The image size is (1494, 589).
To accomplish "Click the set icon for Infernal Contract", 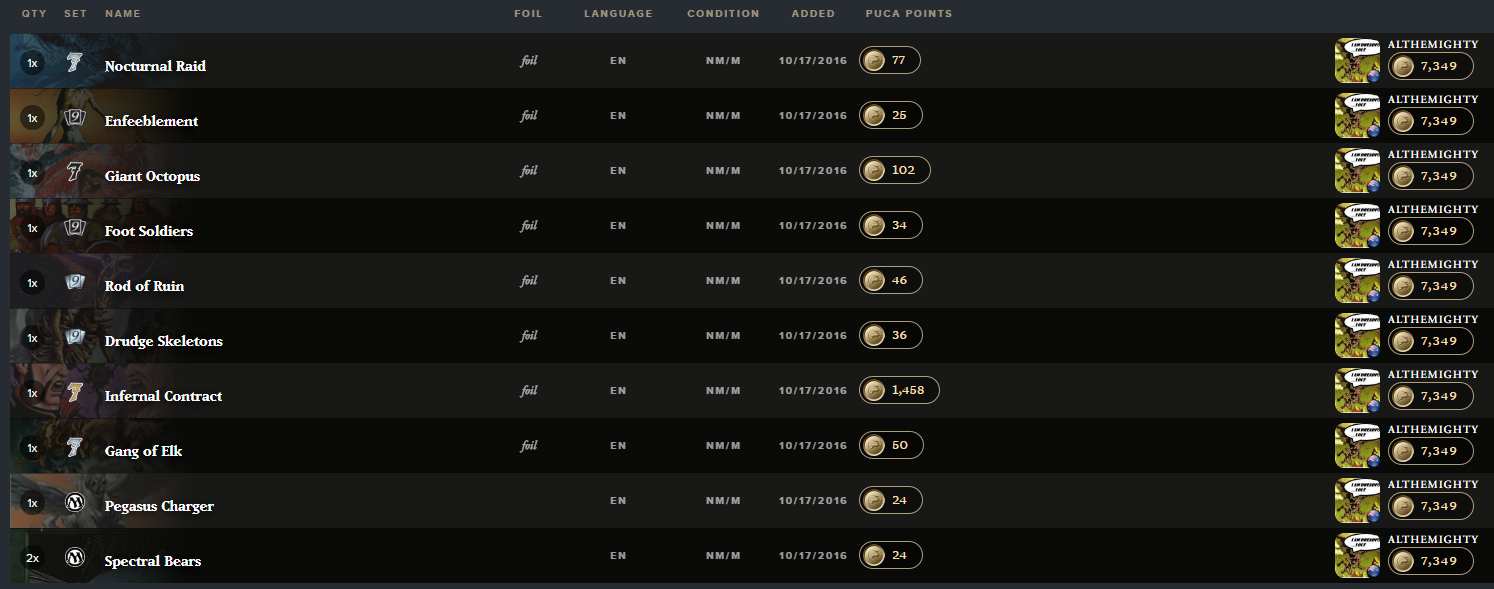I will point(75,393).
